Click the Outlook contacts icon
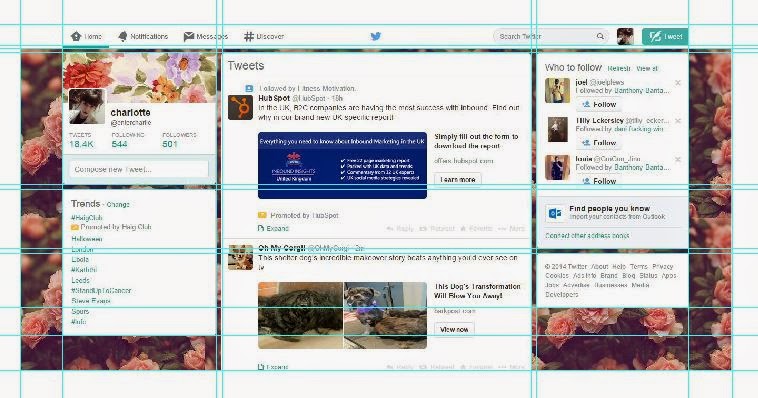 (x=554, y=213)
